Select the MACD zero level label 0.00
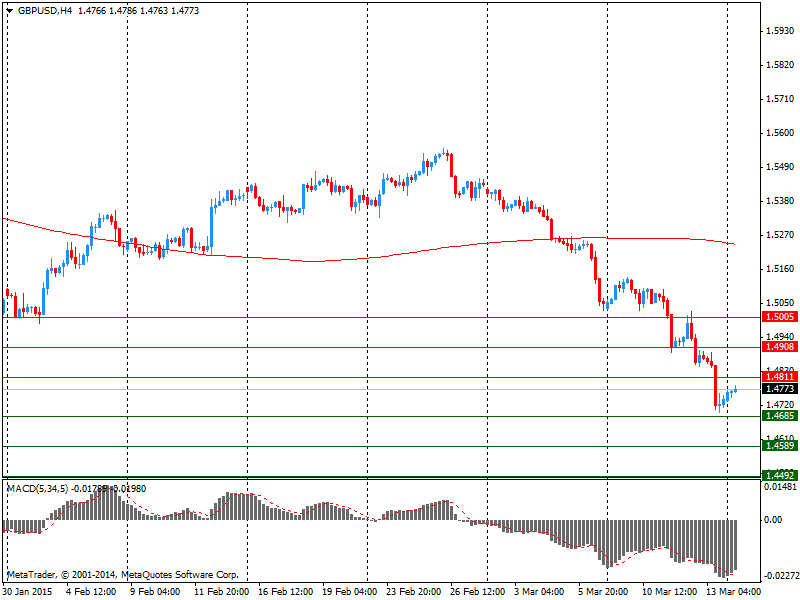This screenshot has height=600, width=800. click(773, 519)
